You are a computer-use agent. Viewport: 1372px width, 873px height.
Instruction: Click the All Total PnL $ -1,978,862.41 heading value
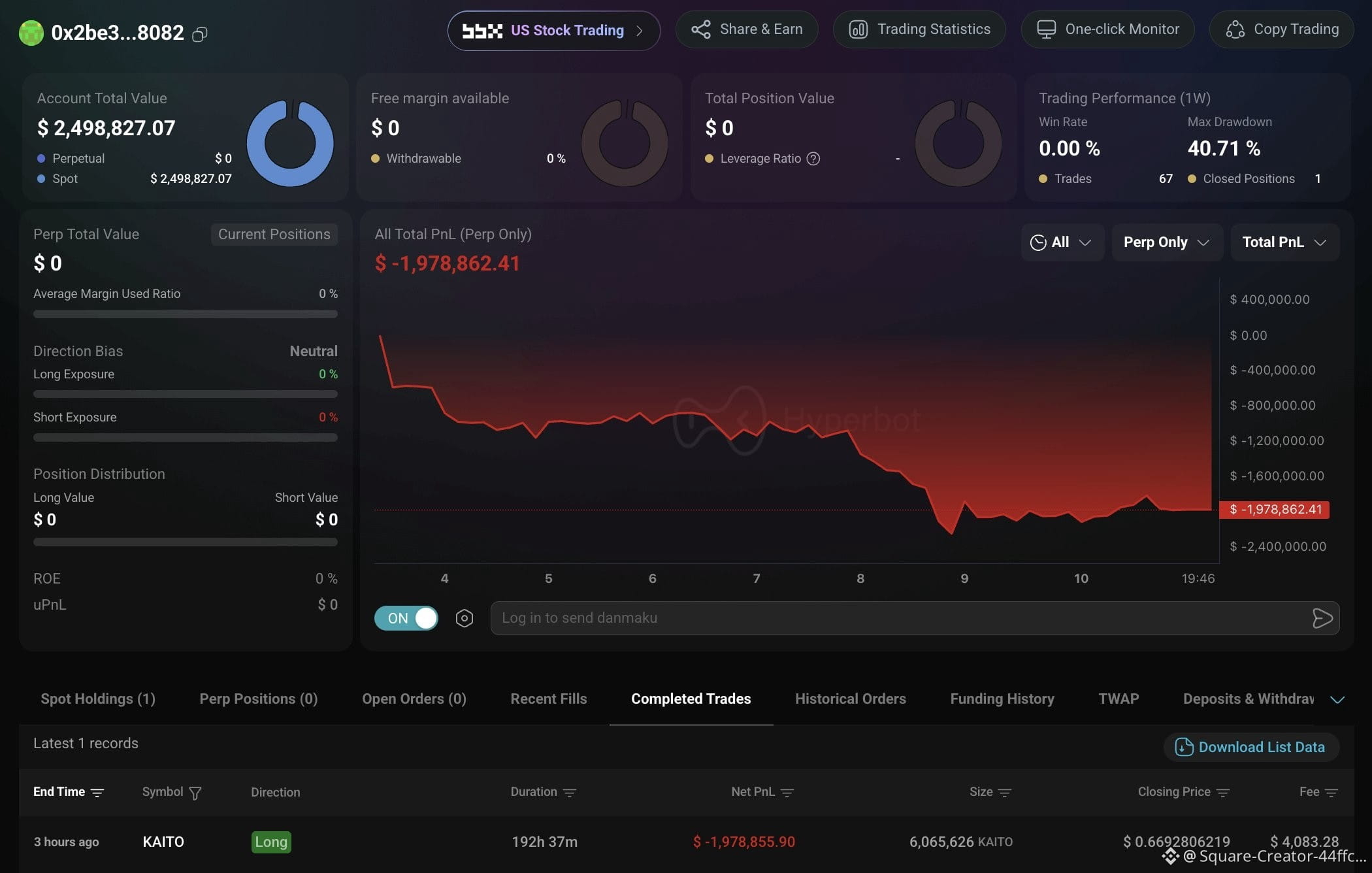448,264
